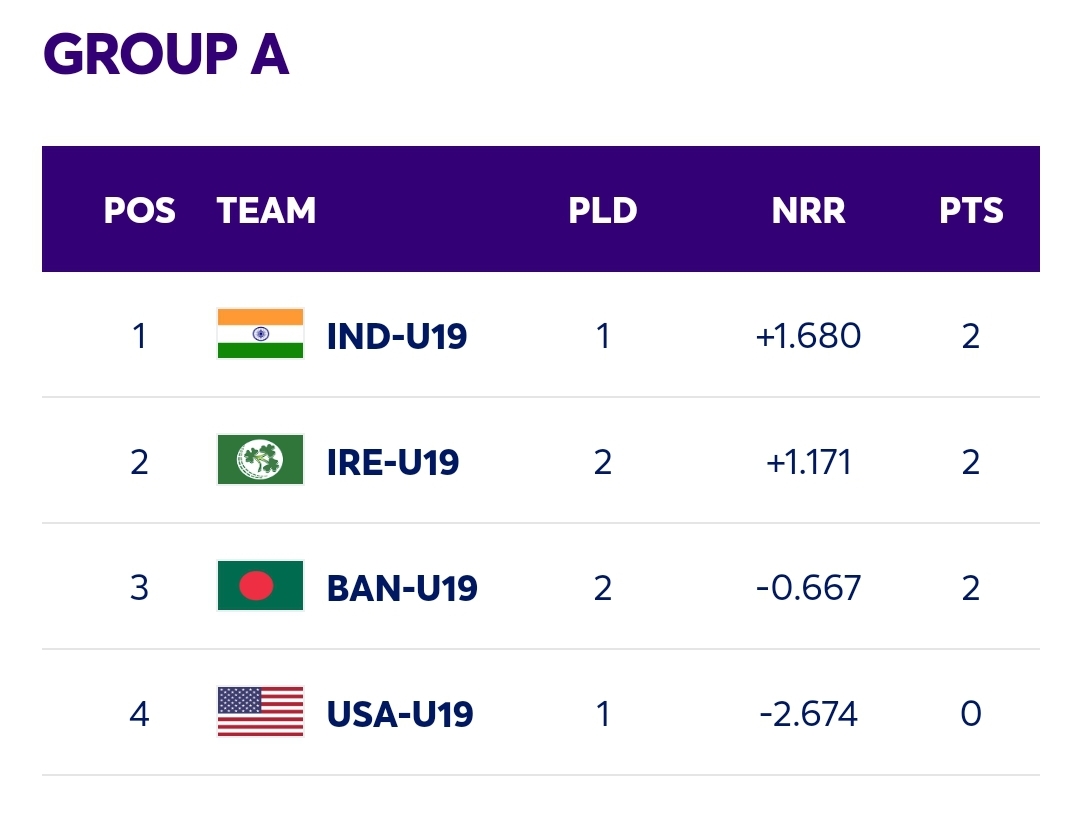This screenshot has width=1080, height=829.
Task: Click the India flag icon
Action: 260,334
